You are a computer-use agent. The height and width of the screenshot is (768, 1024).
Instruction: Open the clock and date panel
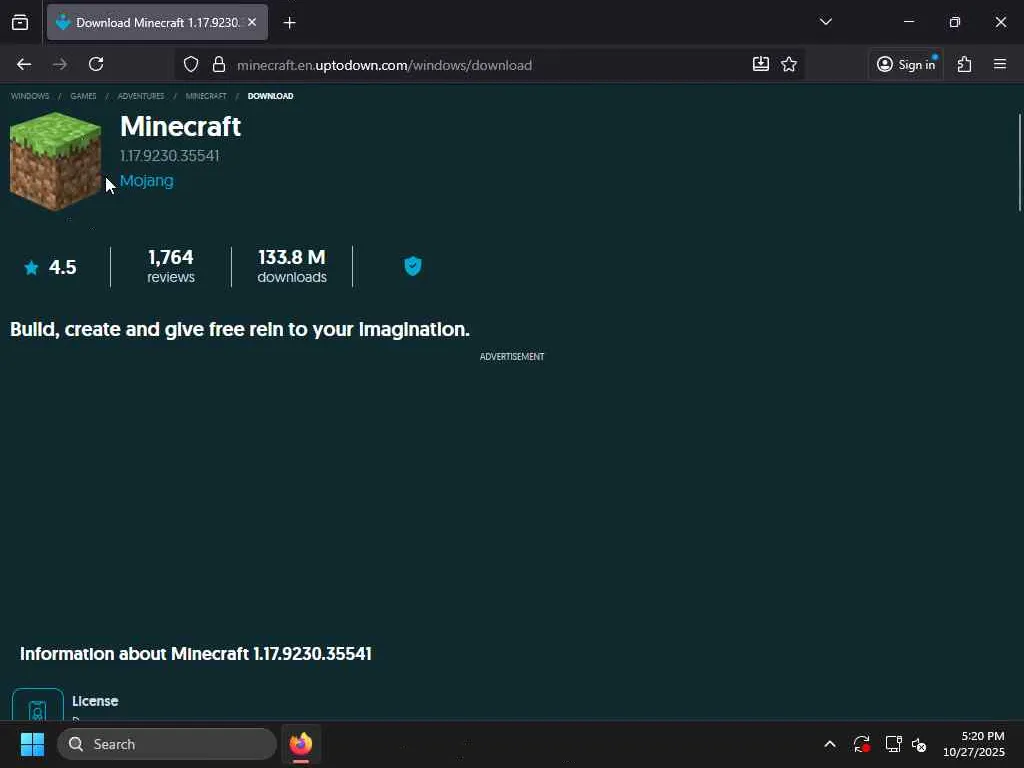coord(974,744)
